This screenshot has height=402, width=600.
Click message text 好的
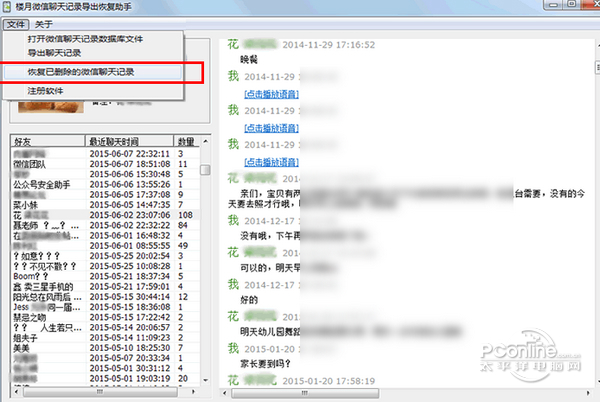[x=249, y=300]
